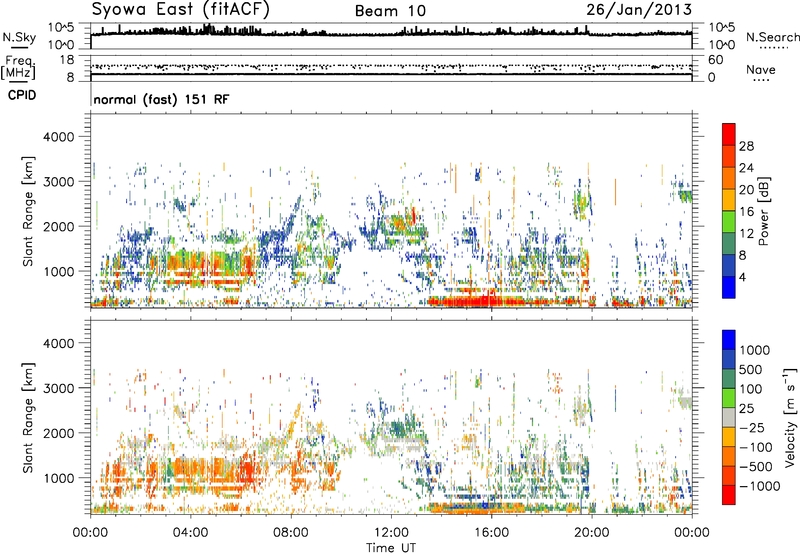This screenshot has width=800, height=554.
Task: Click the '18' frequency axis tick label
Action: tap(67, 60)
